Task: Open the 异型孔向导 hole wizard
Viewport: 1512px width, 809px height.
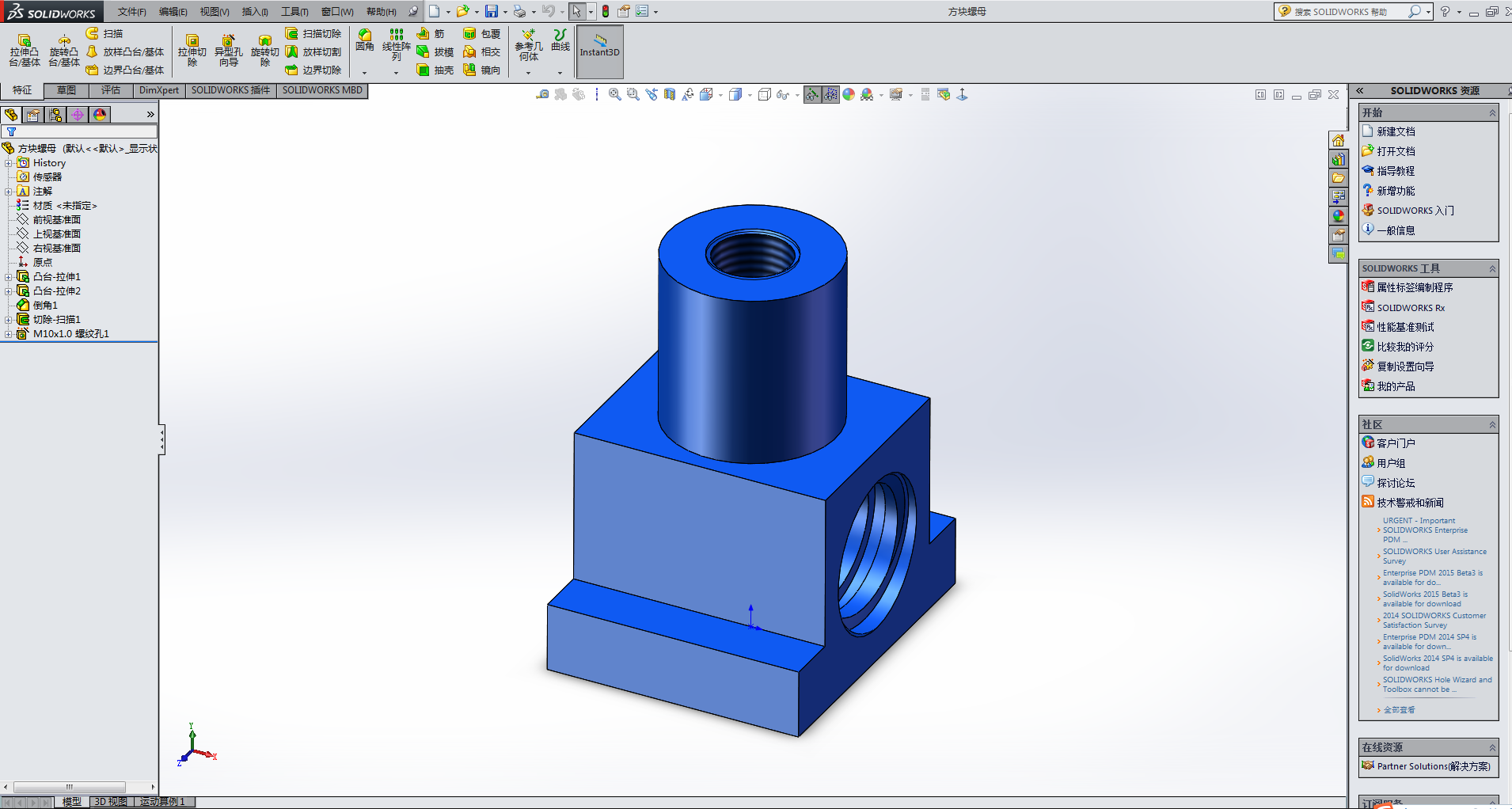Action: (x=229, y=51)
